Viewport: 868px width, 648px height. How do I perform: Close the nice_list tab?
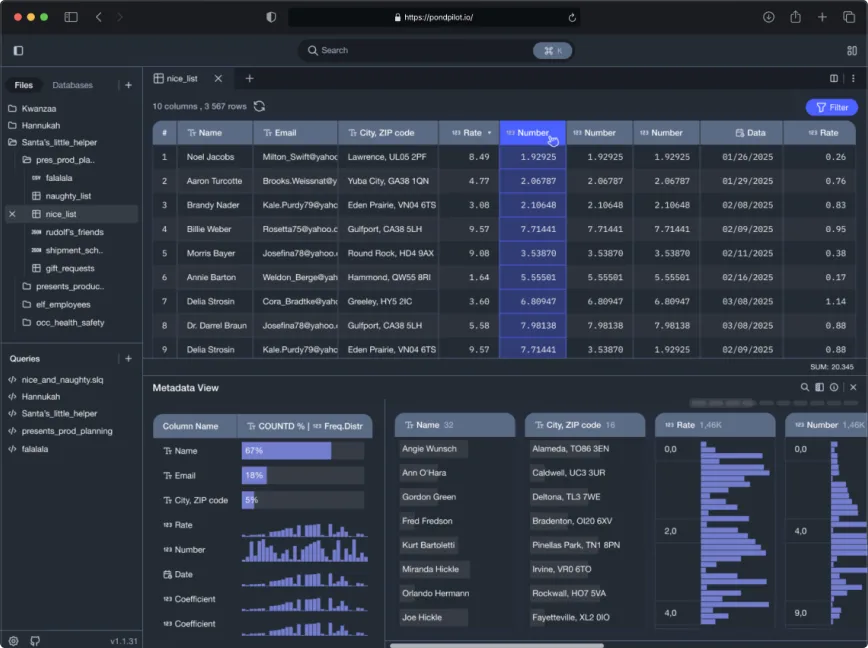pyautogui.click(x=218, y=79)
